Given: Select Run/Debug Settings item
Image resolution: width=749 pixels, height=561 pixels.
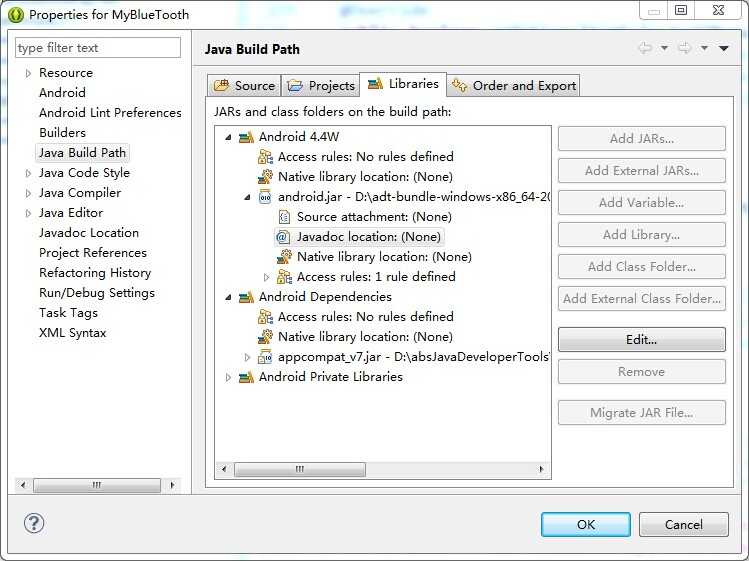Looking at the screenshot, I should [x=97, y=293].
